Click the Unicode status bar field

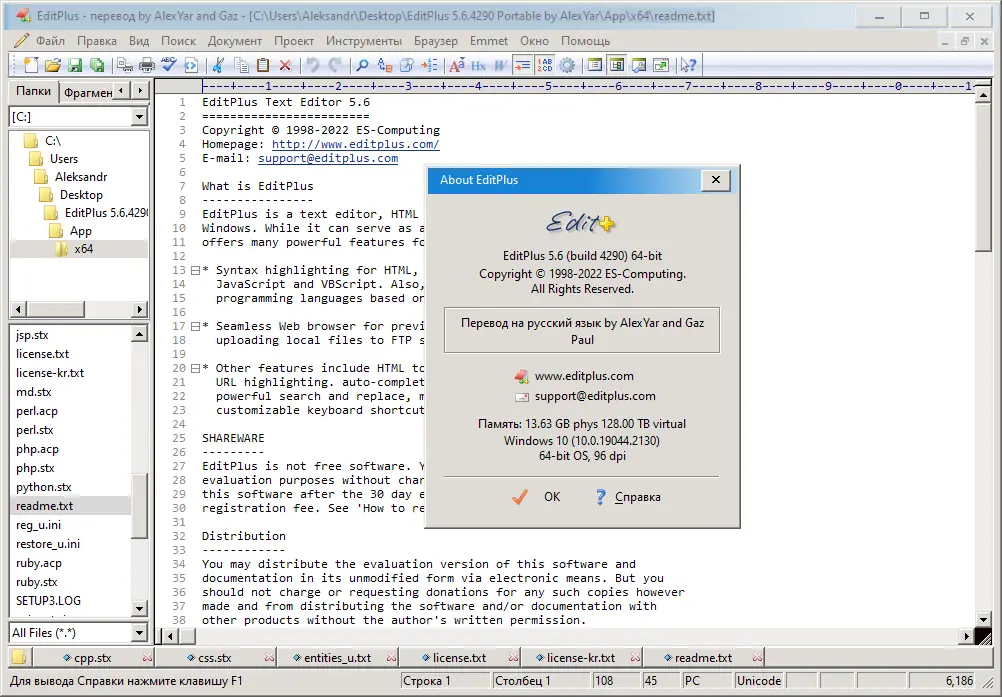(759, 681)
